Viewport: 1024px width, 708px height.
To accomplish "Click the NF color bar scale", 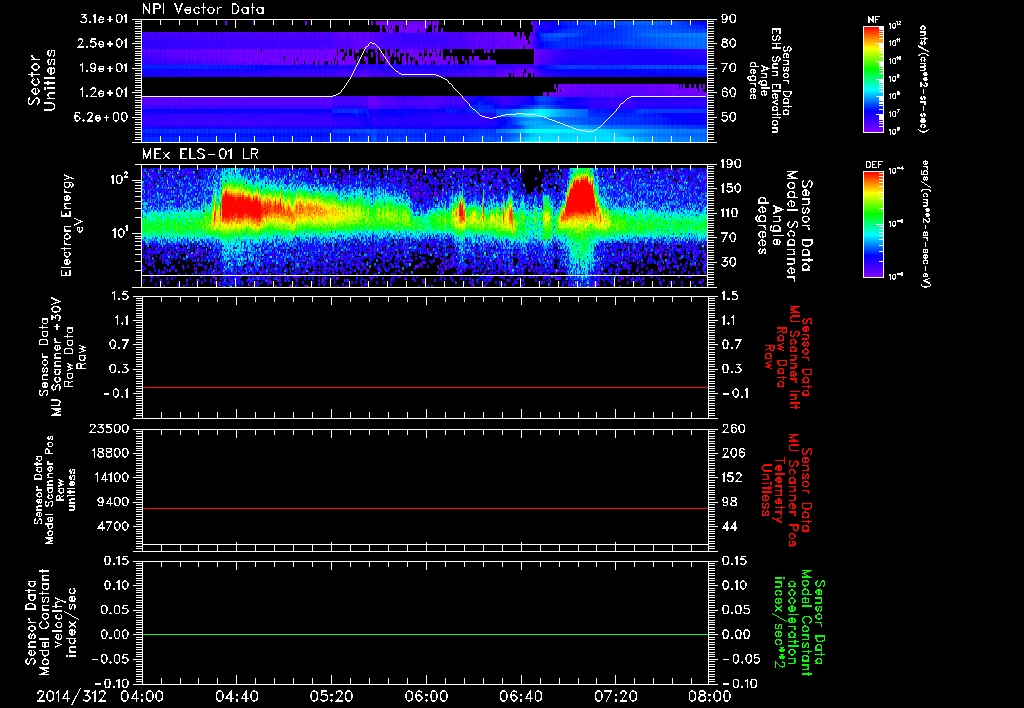I will (873, 78).
